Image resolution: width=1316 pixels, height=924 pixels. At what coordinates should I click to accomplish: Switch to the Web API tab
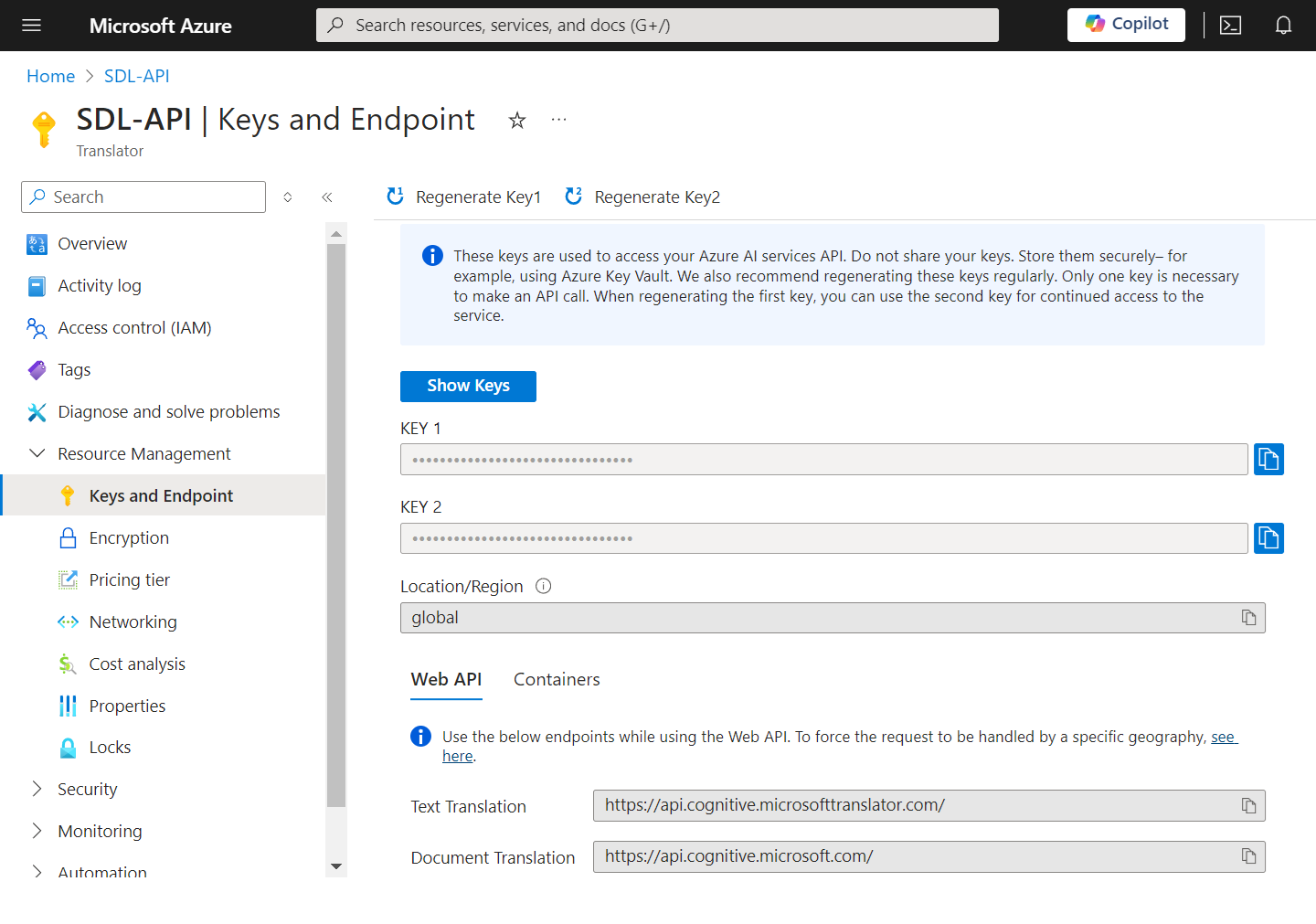tap(446, 680)
